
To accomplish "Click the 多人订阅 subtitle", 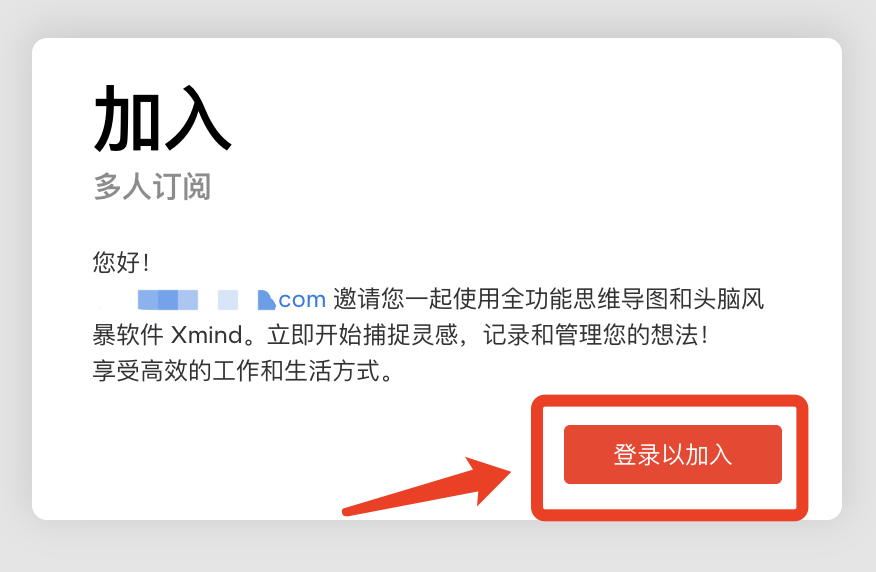I will tap(152, 186).
